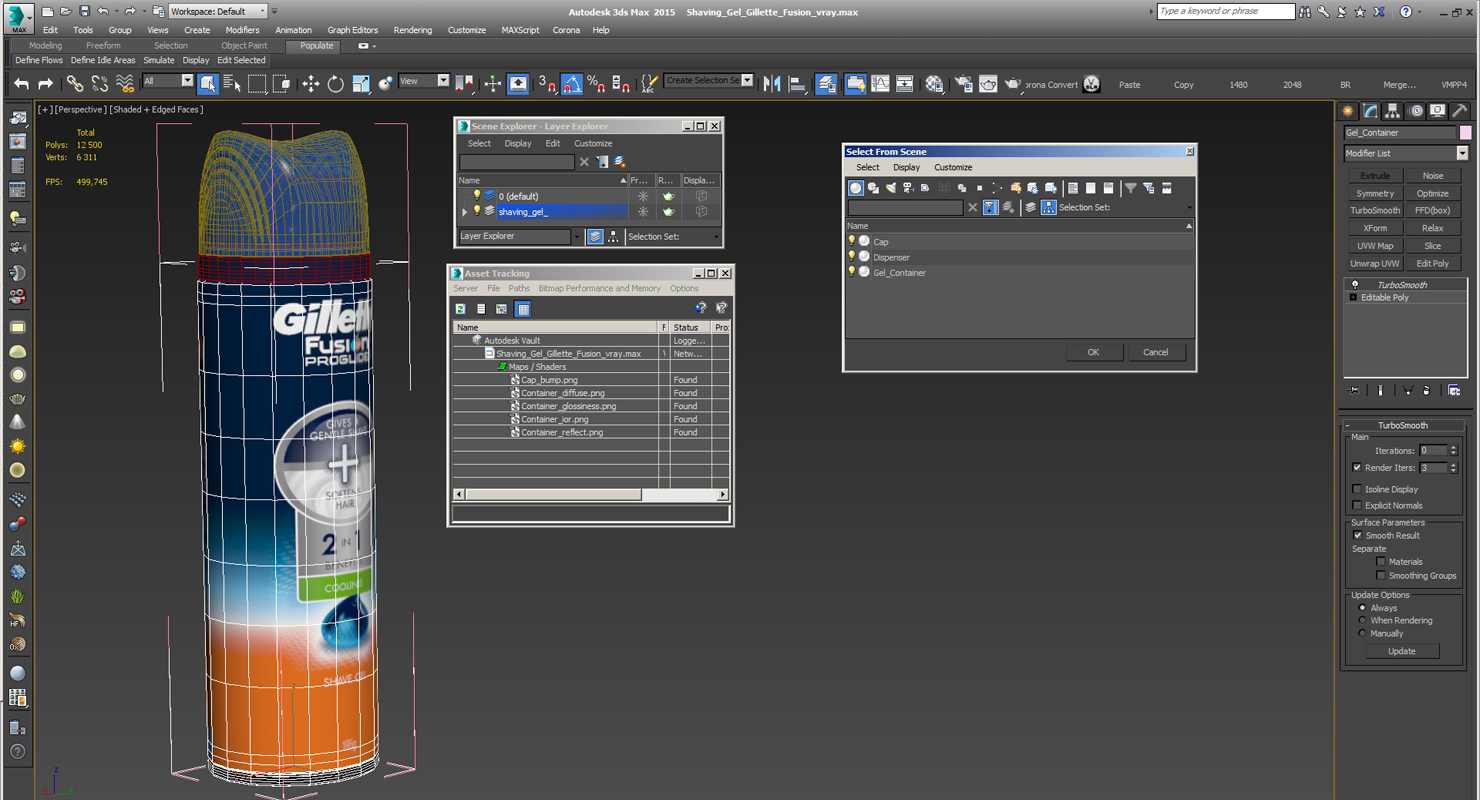Viewport: 1480px width, 800px height.
Task: Toggle the Smooth Result checkbox
Action: (x=1358, y=535)
